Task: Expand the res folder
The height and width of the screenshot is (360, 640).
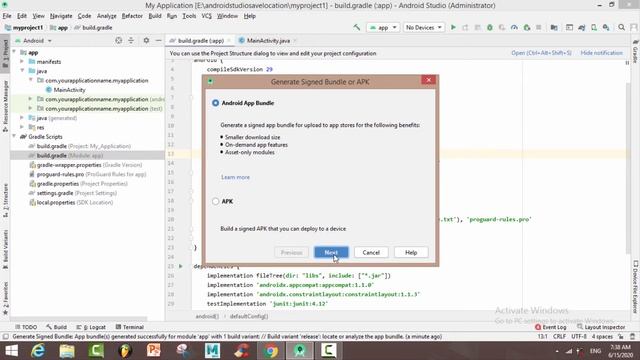Action: [x=22, y=127]
